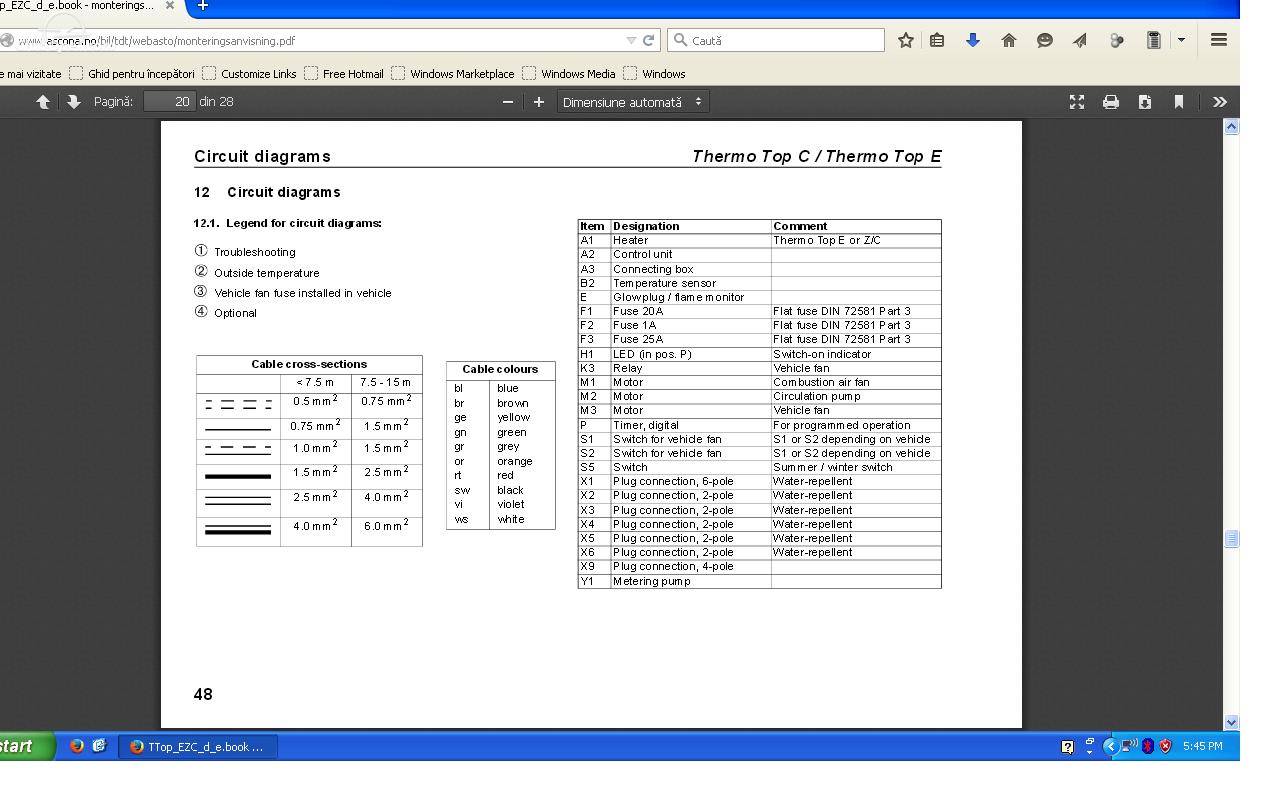This screenshot has width=1280, height=800.
Task: Click the 5:45 PM clock
Action: coord(1202,746)
